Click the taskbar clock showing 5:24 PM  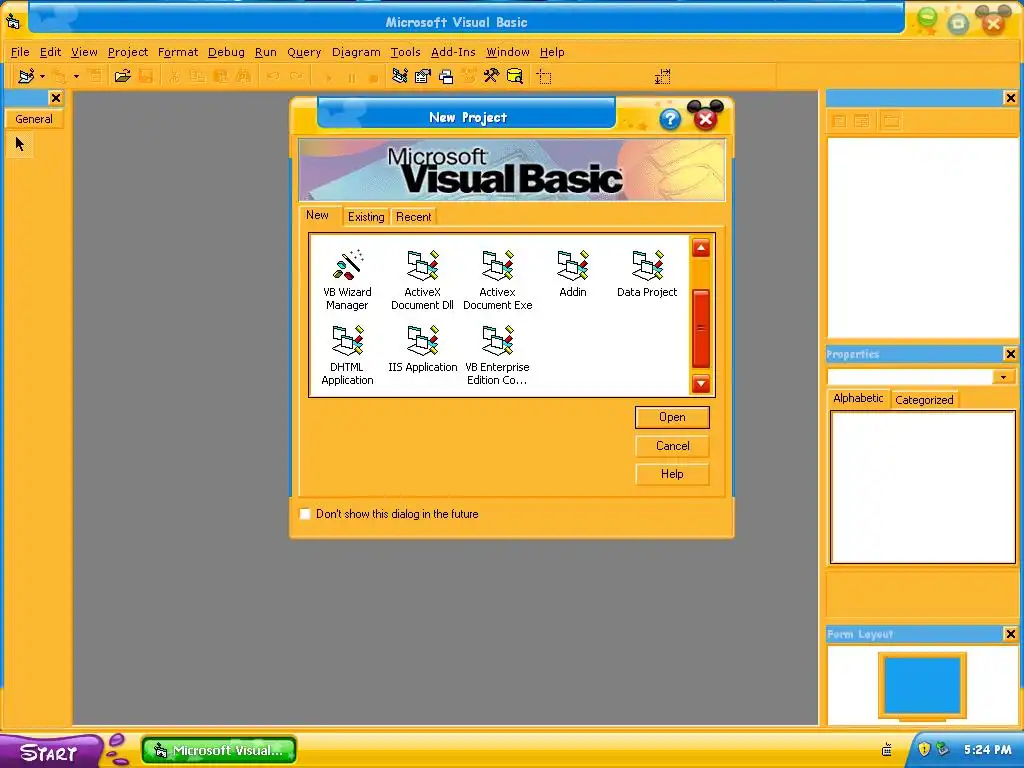(x=987, y=750)
